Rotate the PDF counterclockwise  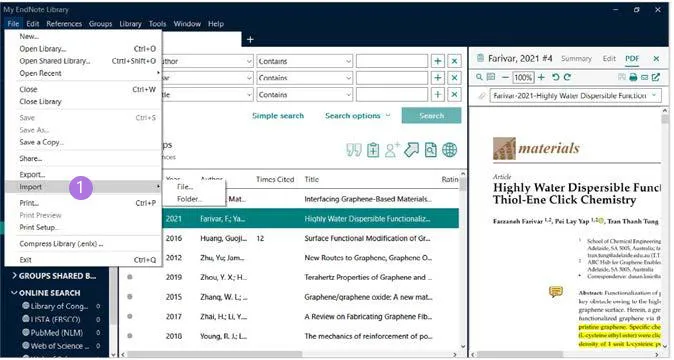pos(555,77)
